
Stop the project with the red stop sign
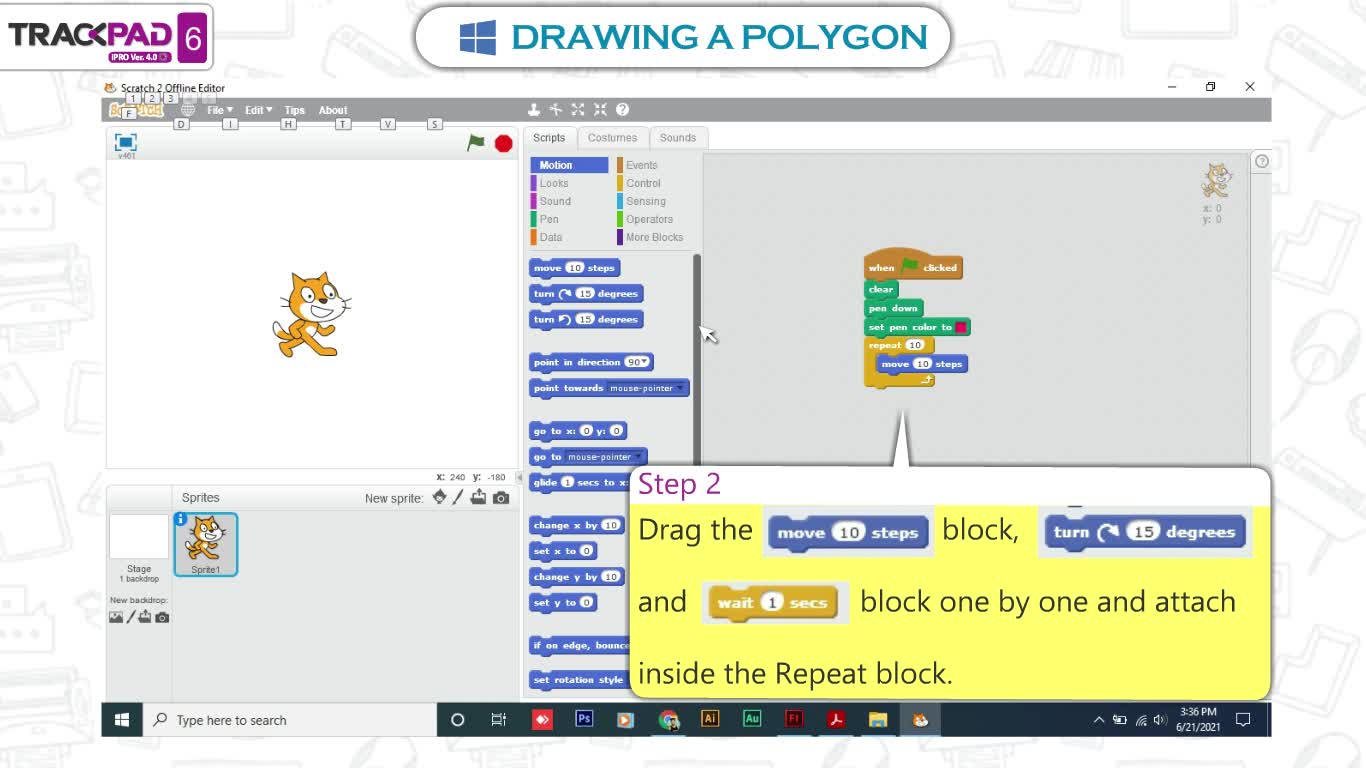pyautogui.click(x=504, y=143)
